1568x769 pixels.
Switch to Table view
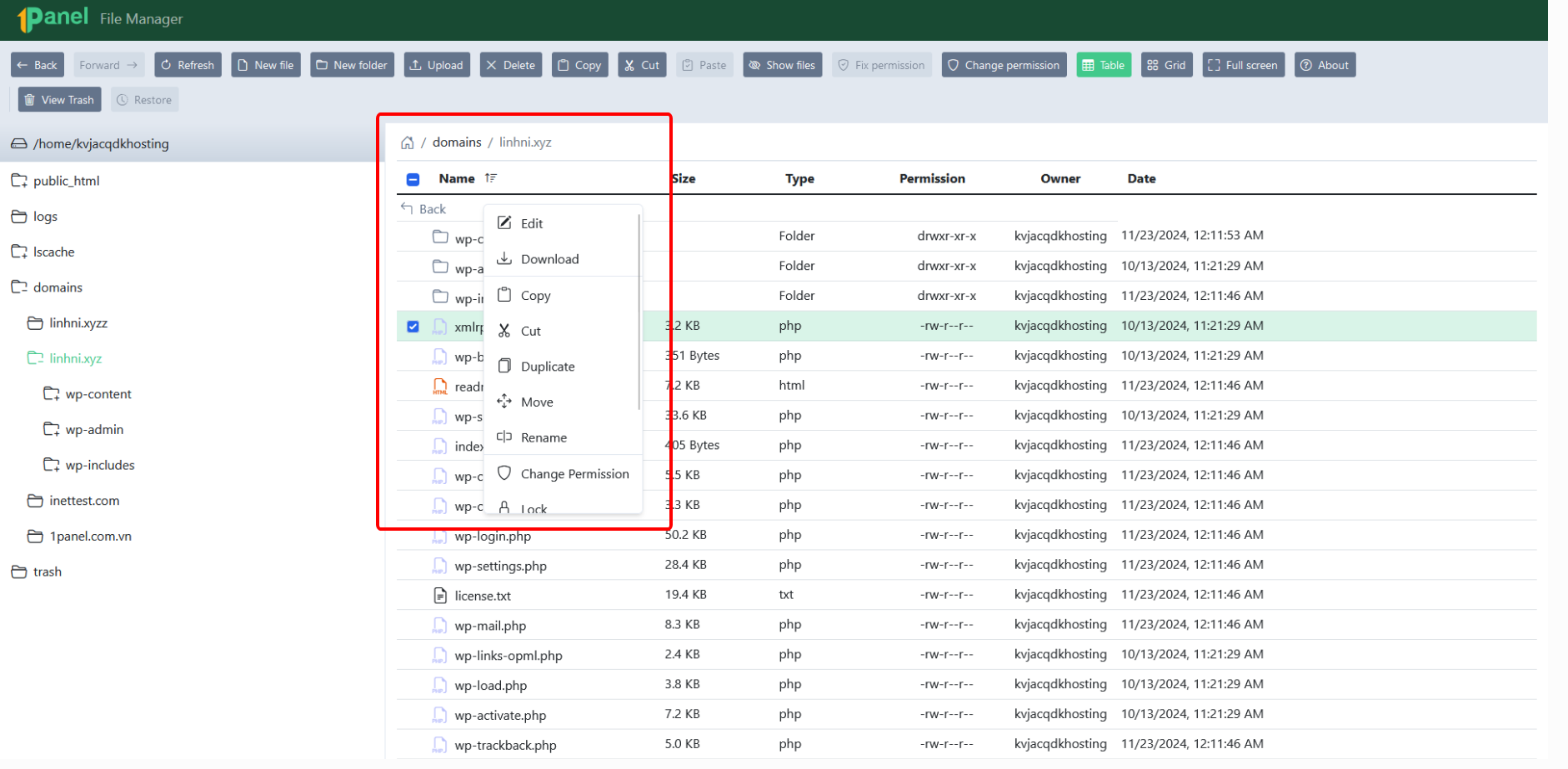pyautogui.click(x=1104, y=65)
